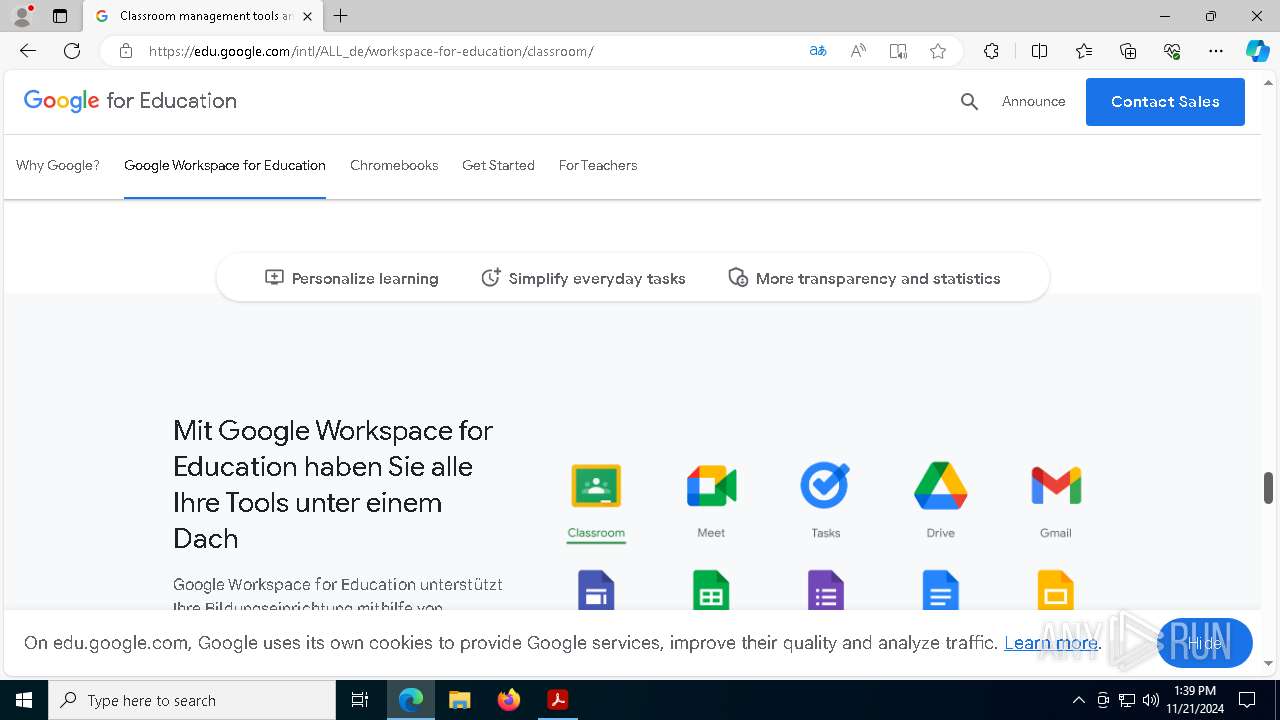This screenshot has width=1280, height=720.
Task: Start Read aloud from address bar
Action: pyautogui.click(x=858, y=51)
